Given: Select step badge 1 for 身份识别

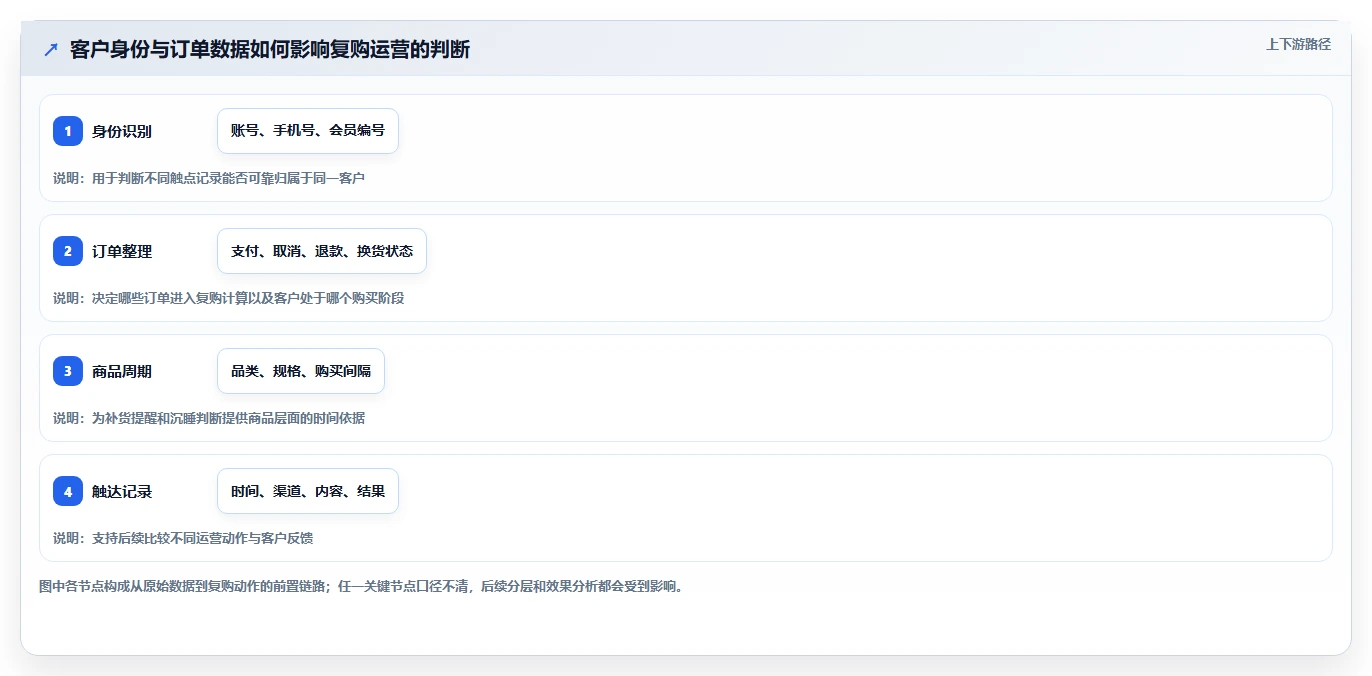Looking at the screenshot, I should (x=68, y=131).
